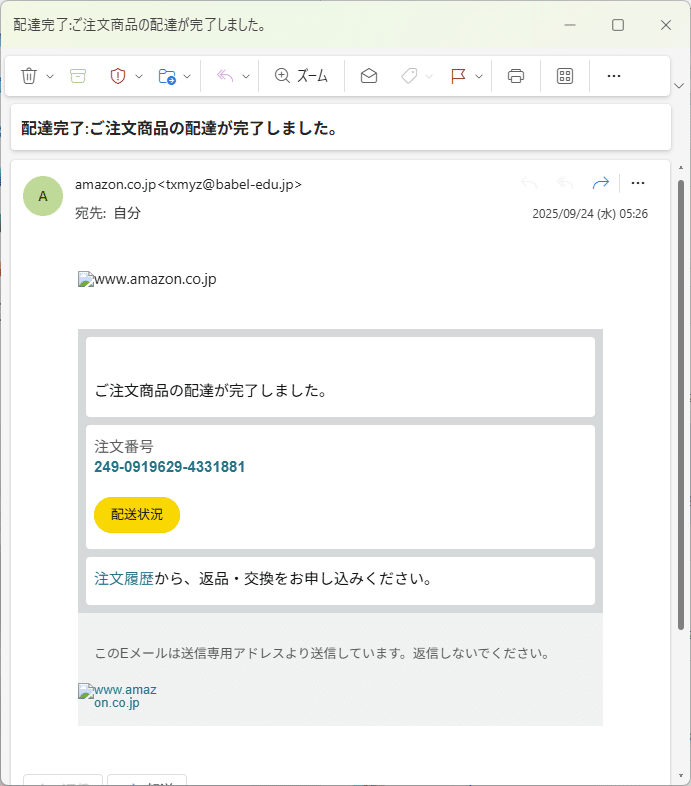
Task: Open the reply options dropdown
Action: pos(246,76)
